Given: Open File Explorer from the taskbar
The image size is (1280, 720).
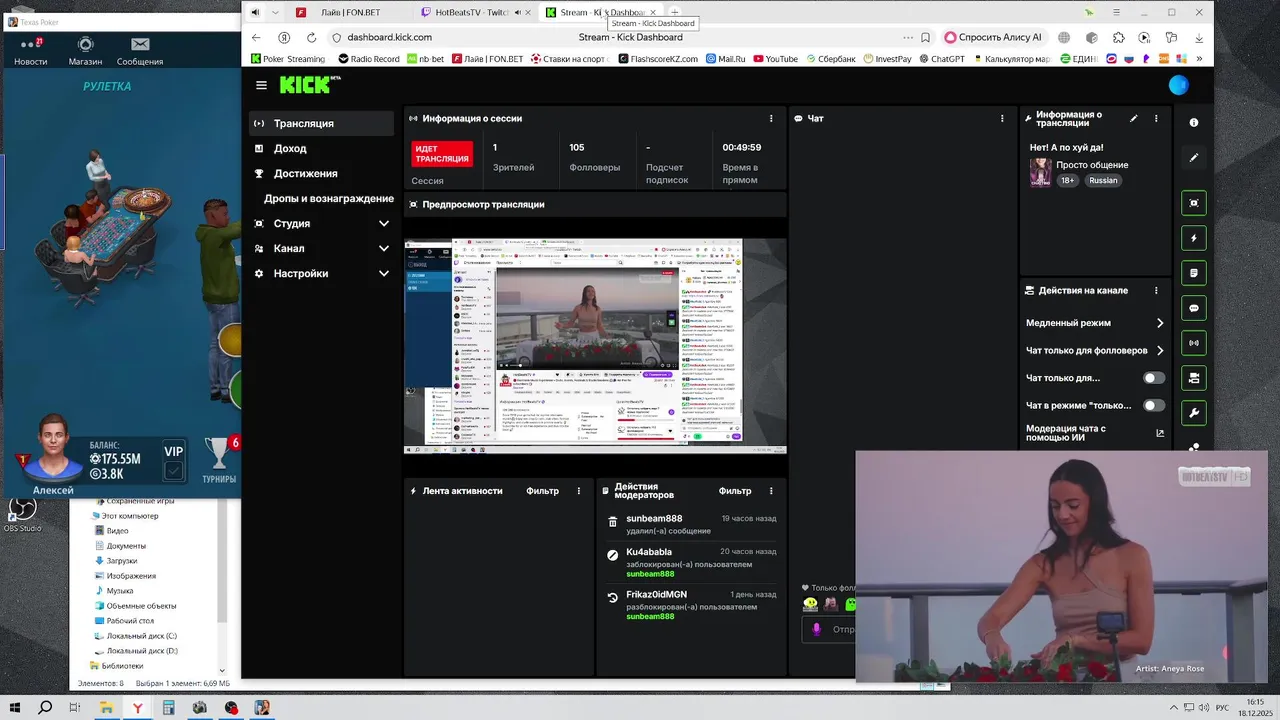Looking at the screenshot, I should click(x=106, y=708).
